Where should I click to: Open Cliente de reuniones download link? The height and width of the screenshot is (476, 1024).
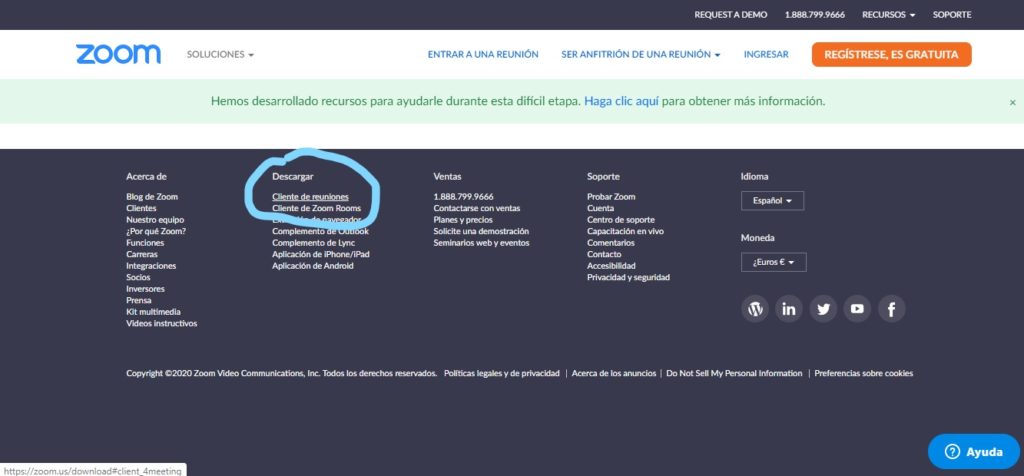310,197
